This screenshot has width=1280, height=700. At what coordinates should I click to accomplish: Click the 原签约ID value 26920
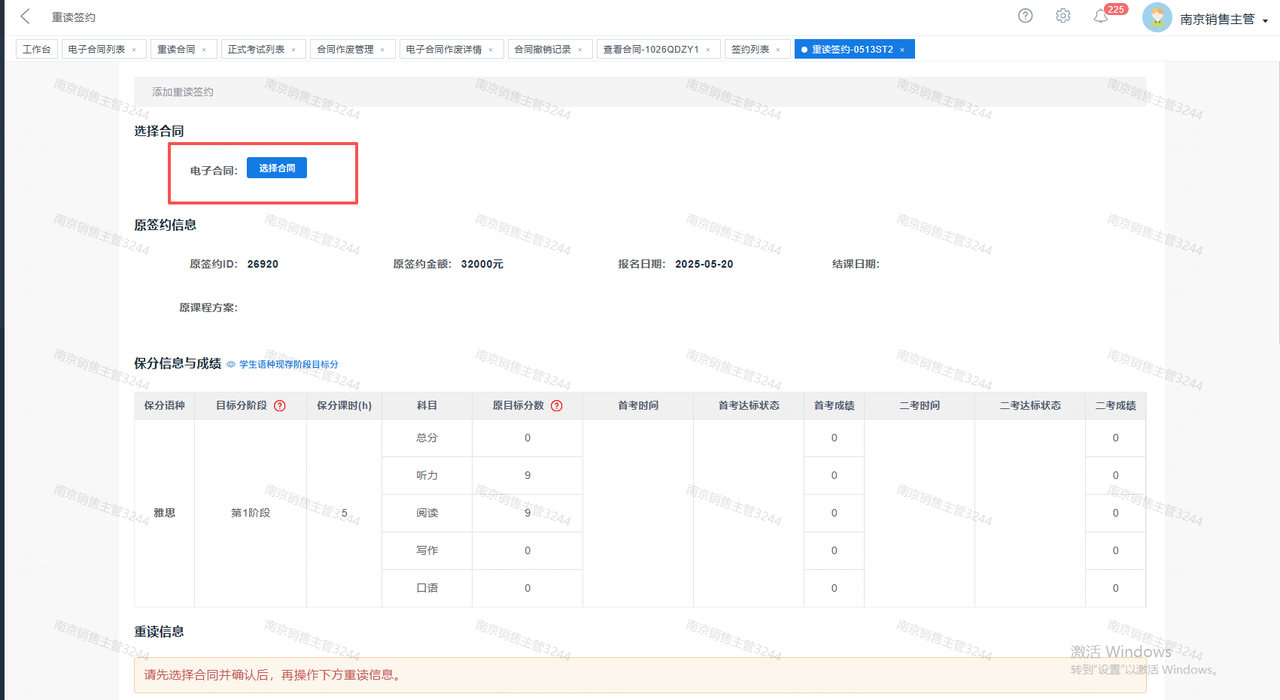pos(263,264)
